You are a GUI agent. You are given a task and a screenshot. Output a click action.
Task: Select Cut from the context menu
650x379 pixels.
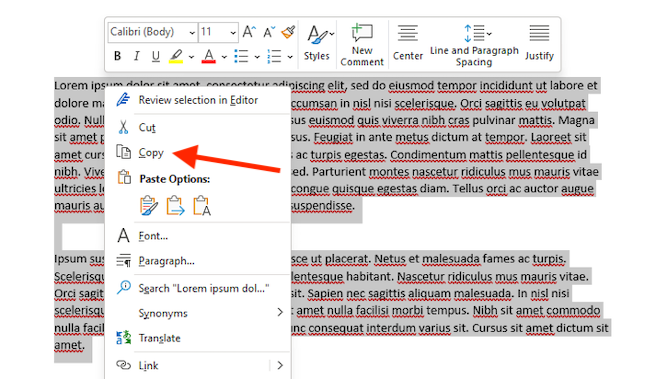[x=198, y=127]
